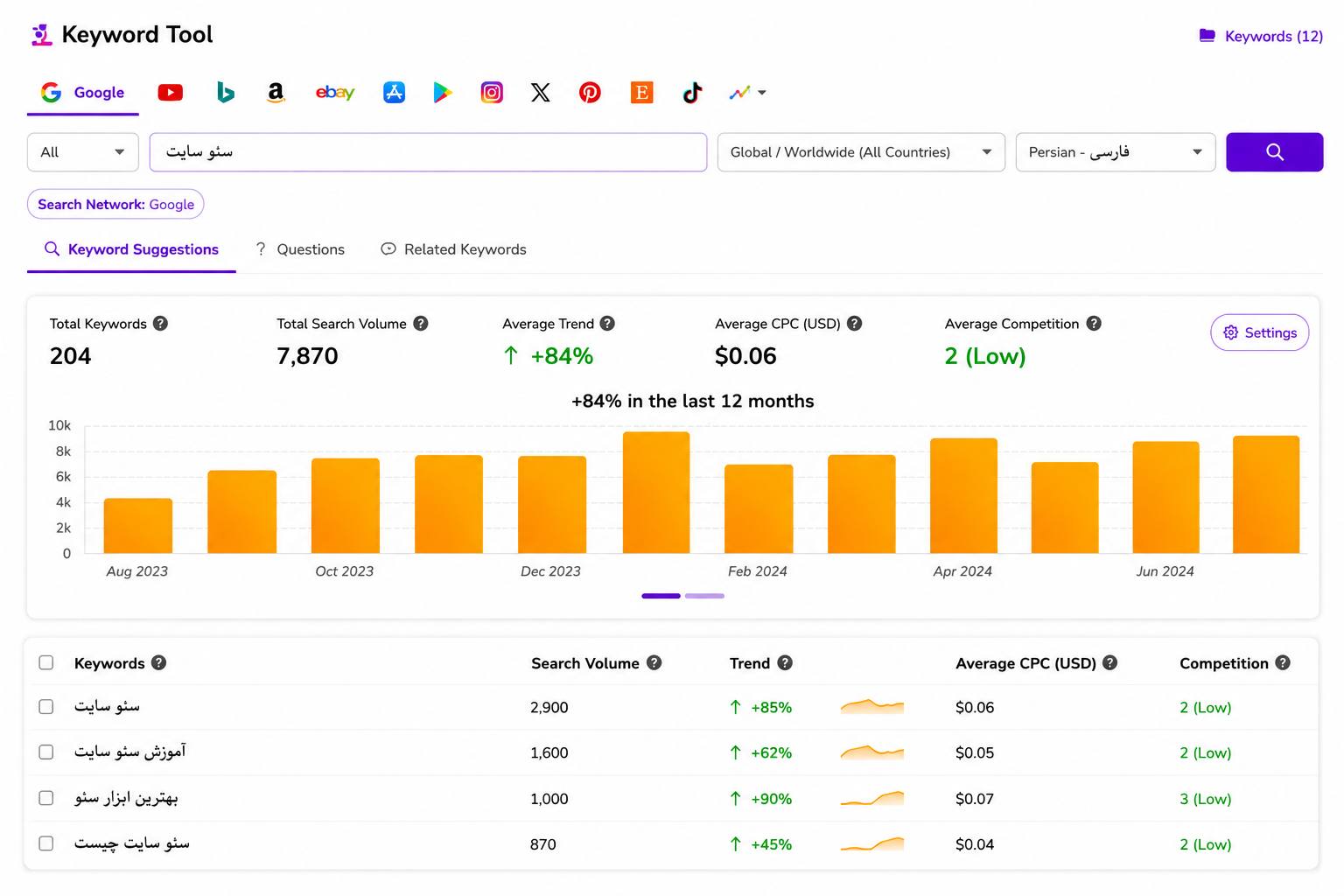Open the Instagram keyword tab icon
Image resolution: width=1344 pixels, height=896 pixels.
coord(492,92)
